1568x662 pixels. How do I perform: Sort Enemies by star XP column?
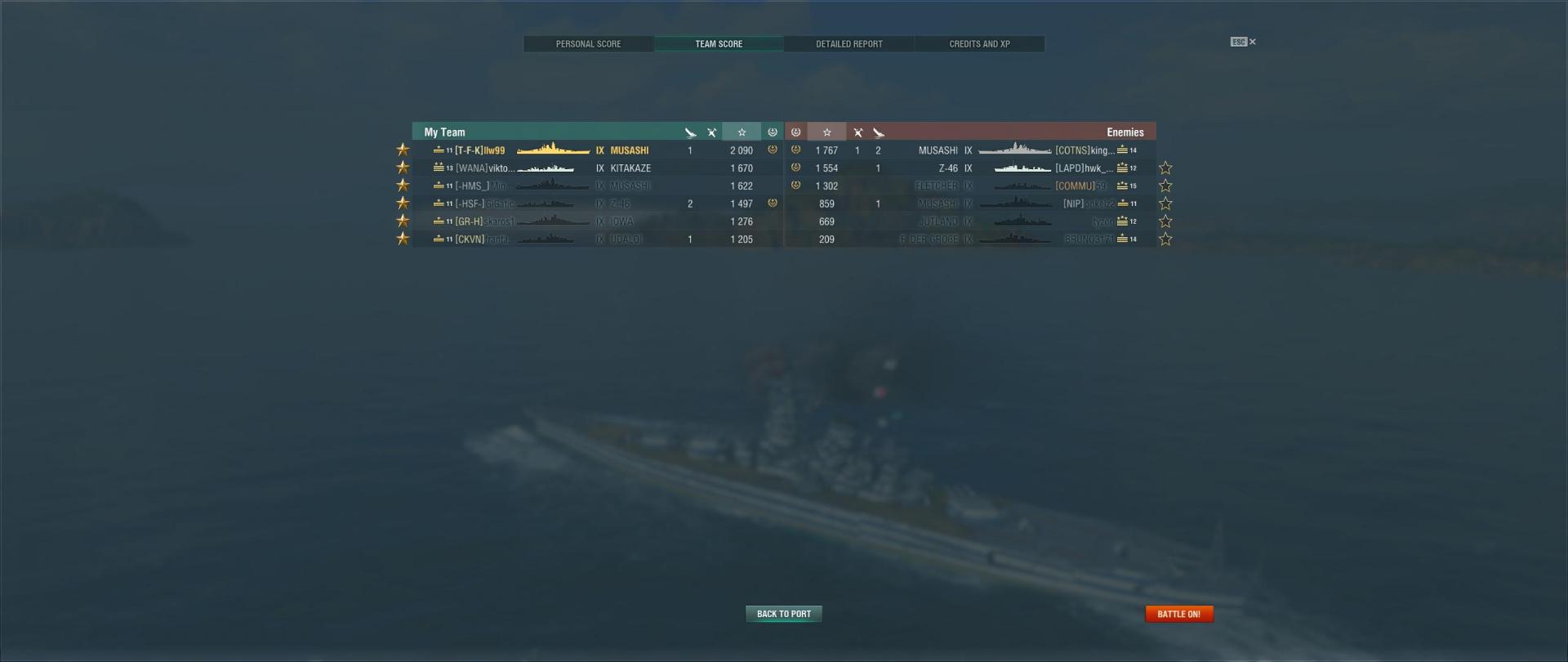pyautogui.click(x=826, y=132)
